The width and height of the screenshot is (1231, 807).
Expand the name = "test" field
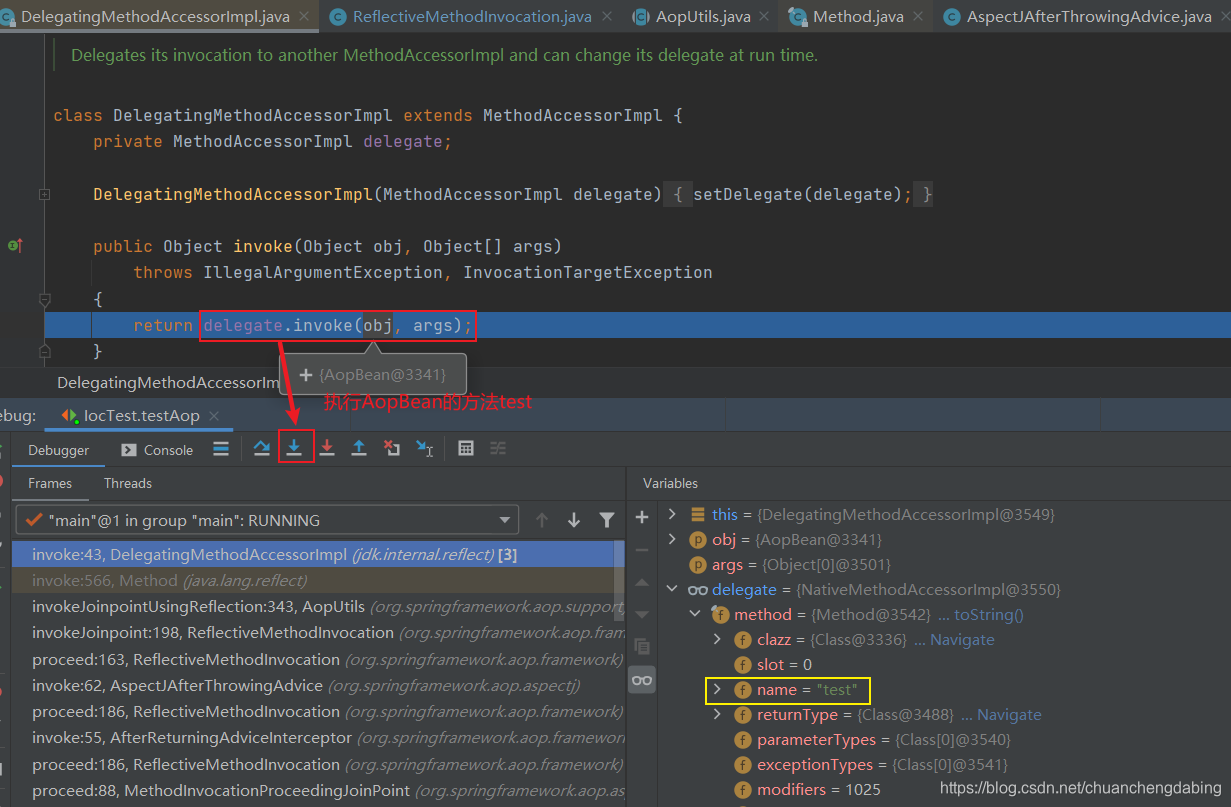pos(717,689)
